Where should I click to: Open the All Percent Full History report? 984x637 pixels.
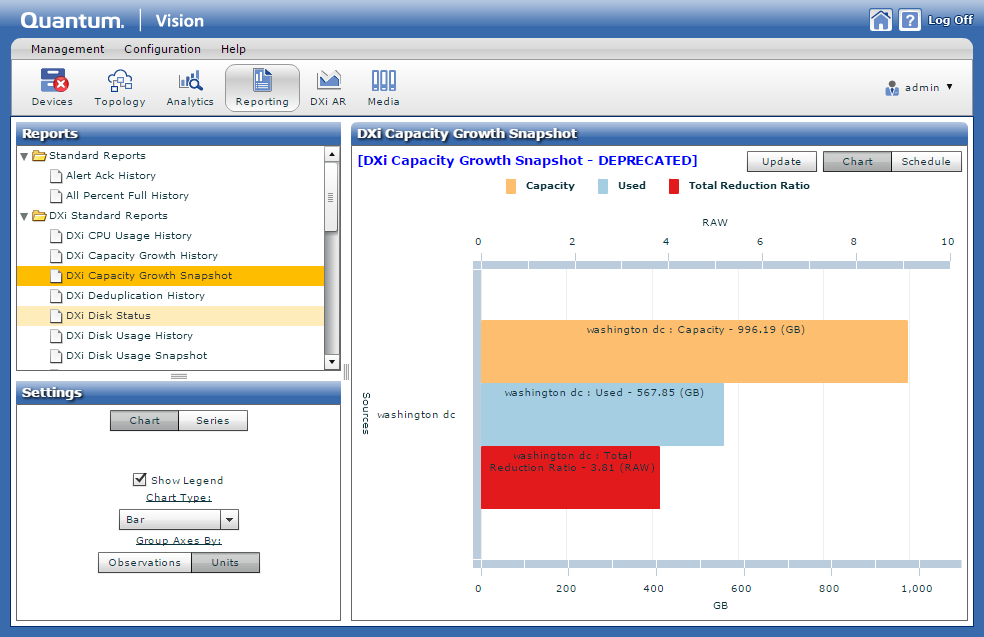click(127, 196)
